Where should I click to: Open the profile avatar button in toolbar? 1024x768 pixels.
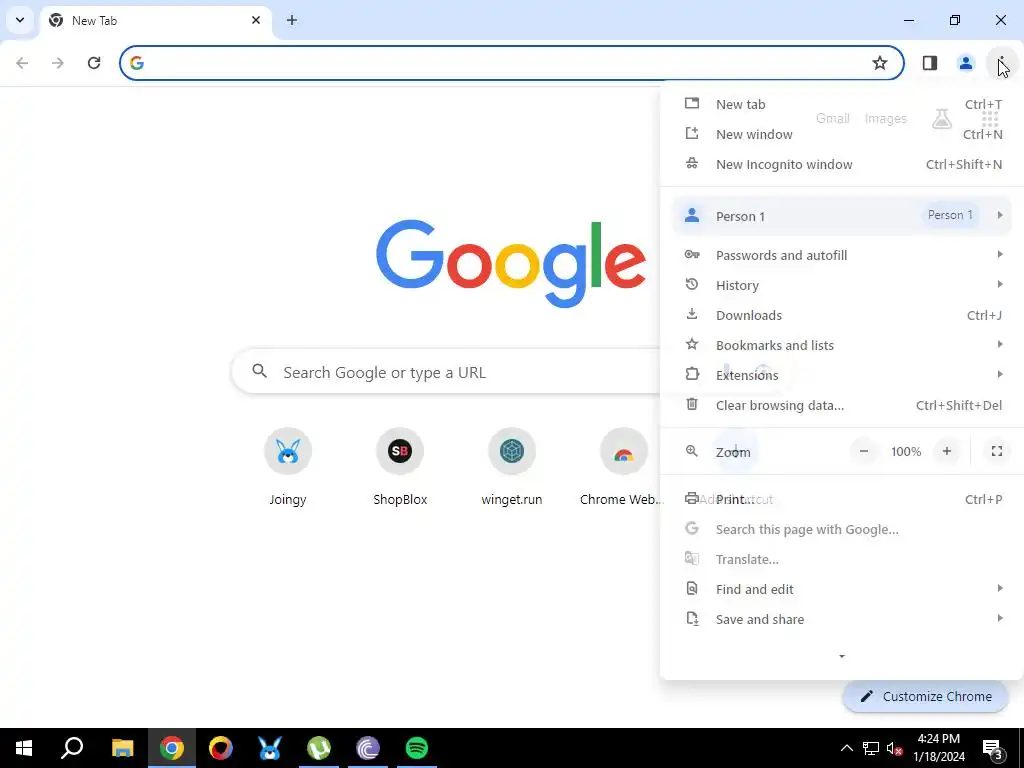click(965, 63)
